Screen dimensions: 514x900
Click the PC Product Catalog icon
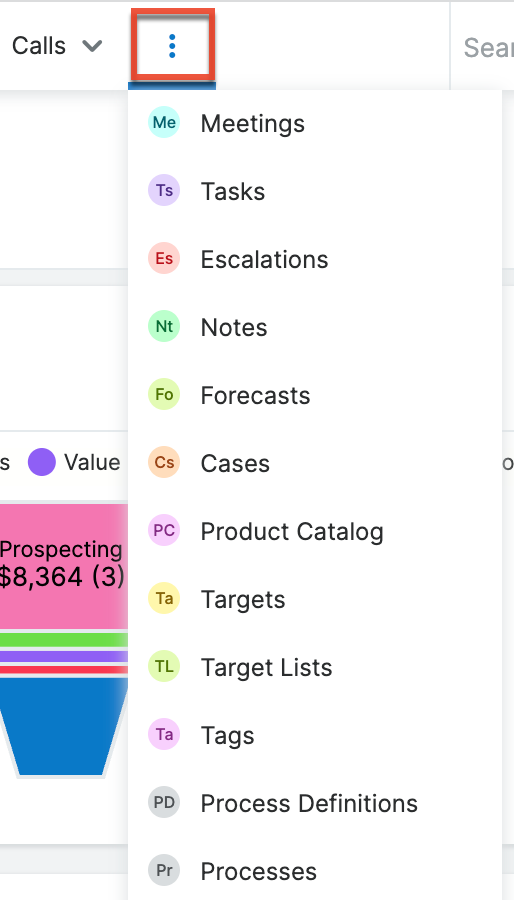[164, 530]
